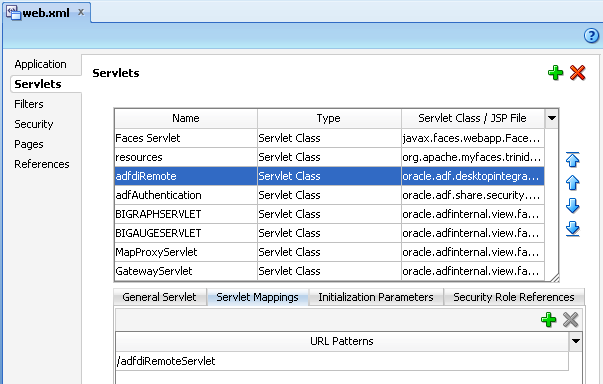Move servlet up one row arrow

pyautogui.click(x=573, y=183)
